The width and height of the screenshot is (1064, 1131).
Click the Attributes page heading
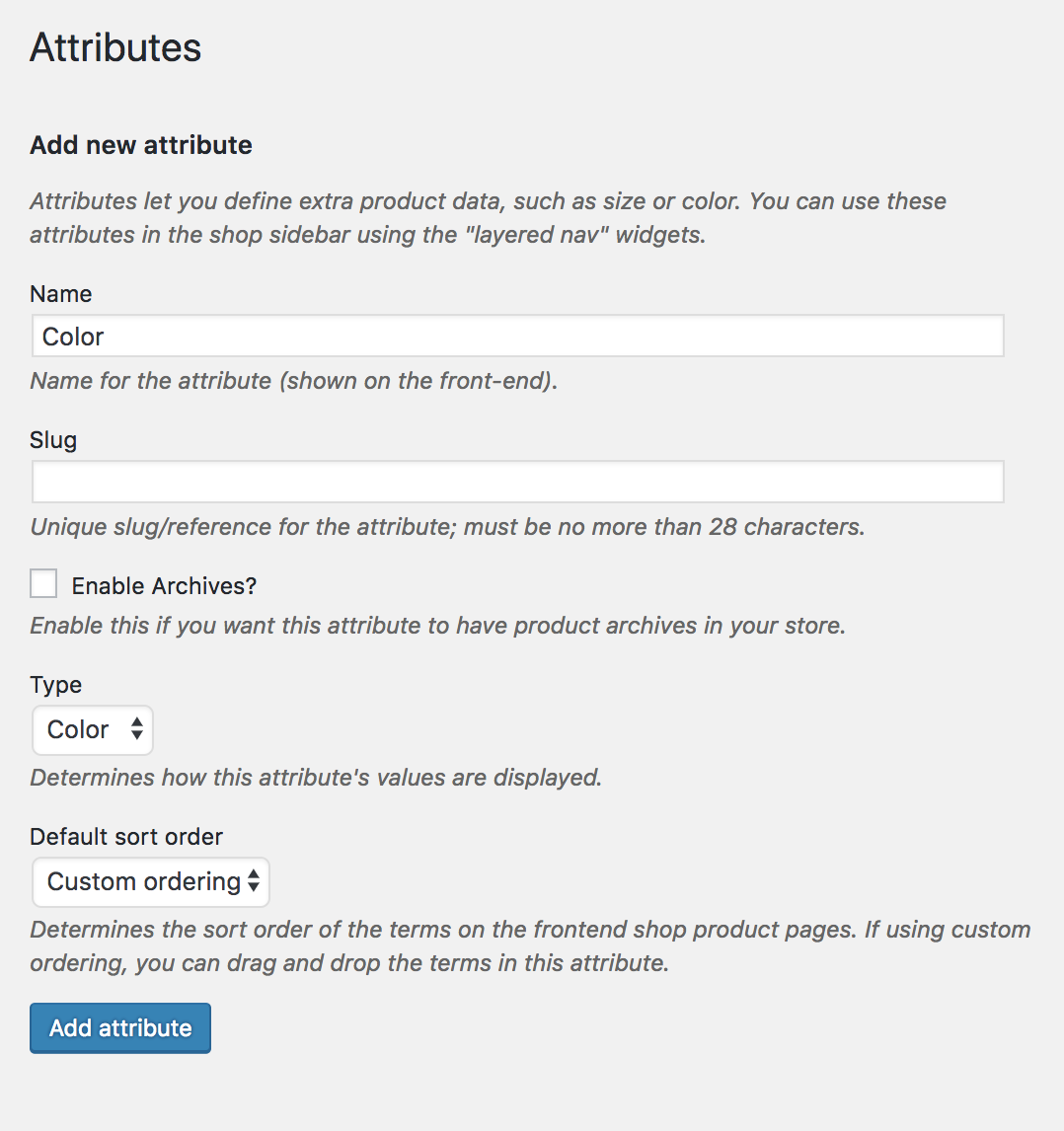115,47
